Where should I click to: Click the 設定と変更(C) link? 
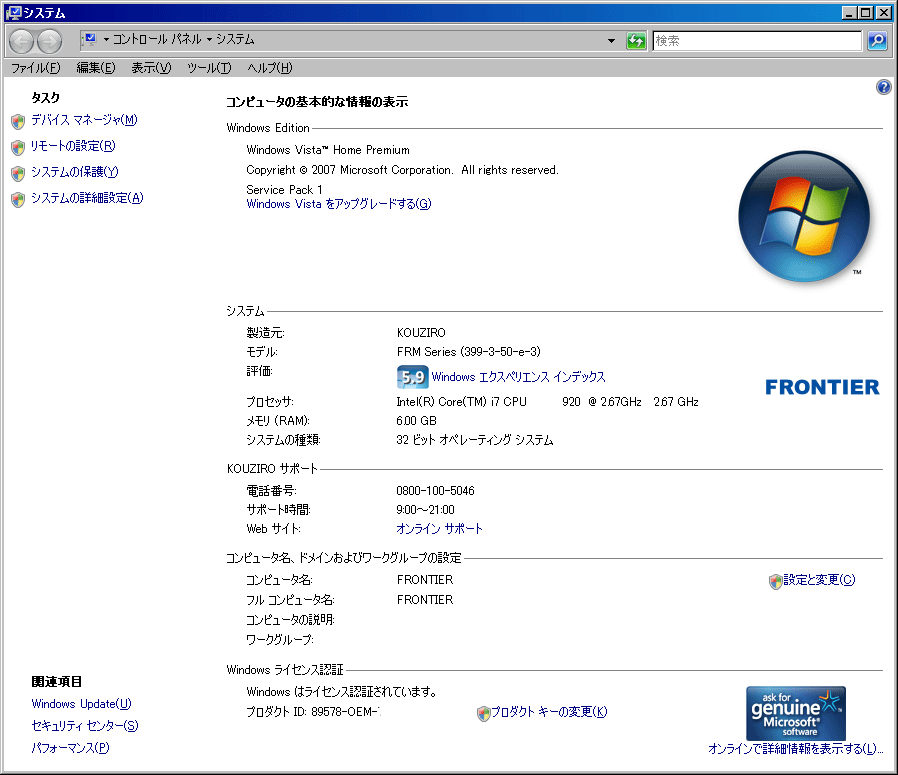point(819,580)
